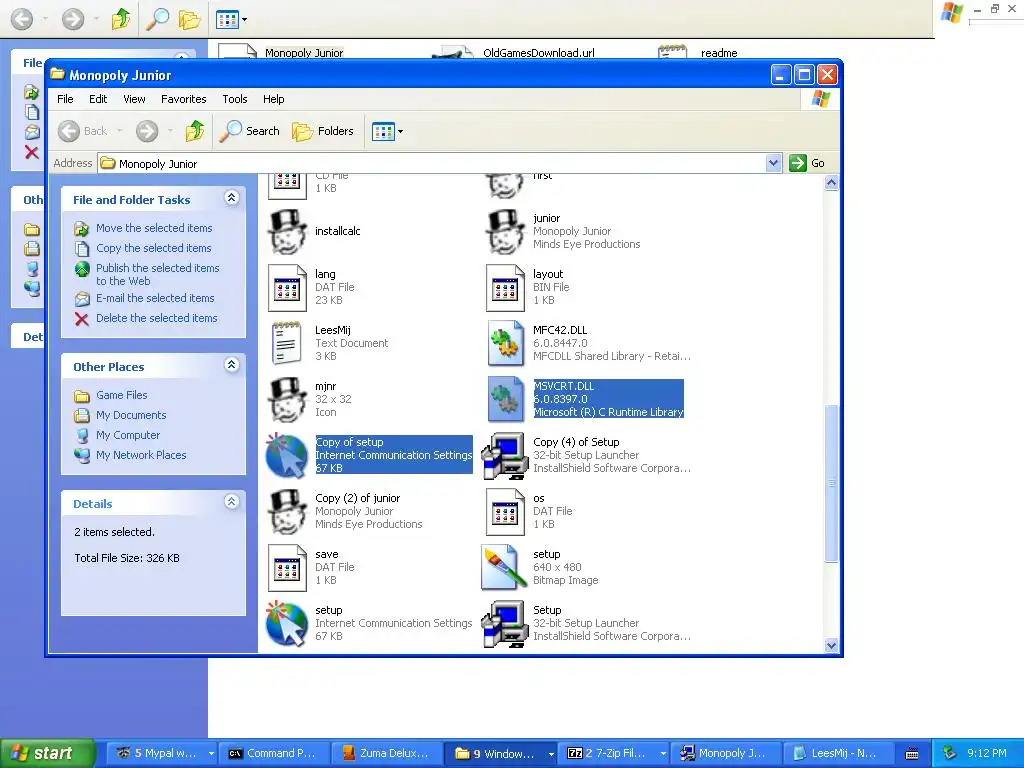Viewport: 1024px width, 768px height.
Task: Click the Back button in the toolbar
Action: (83, 131)
